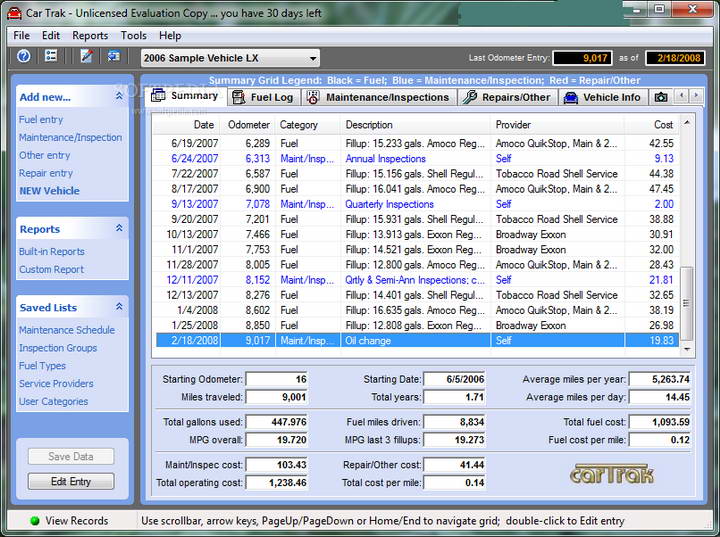720x537 pixels.
Task: Click the Starting Odometer value field
Action: point(277,379)
